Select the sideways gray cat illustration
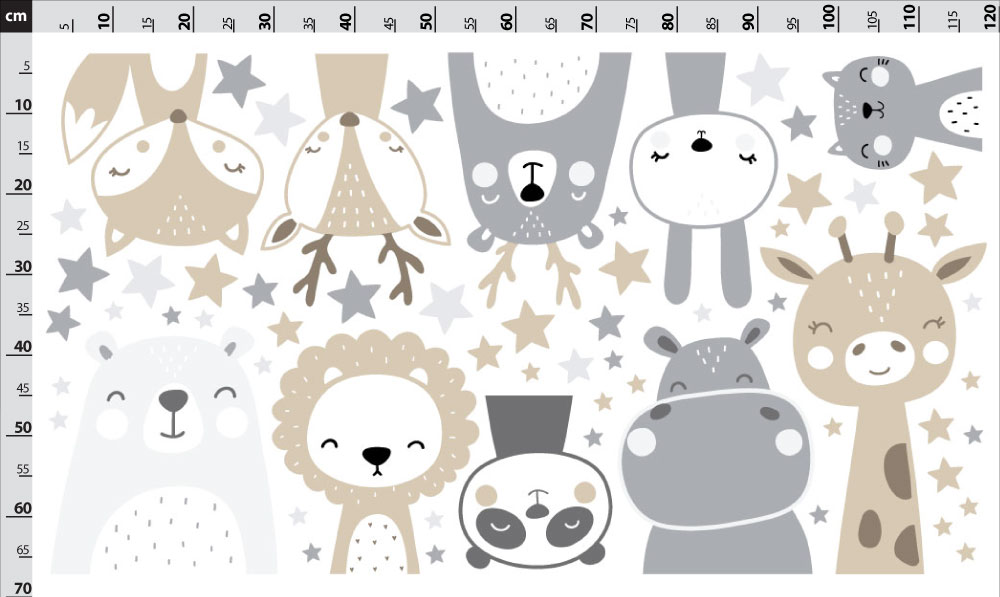Screen dimensions: 1000x597 tap(902, 114)
